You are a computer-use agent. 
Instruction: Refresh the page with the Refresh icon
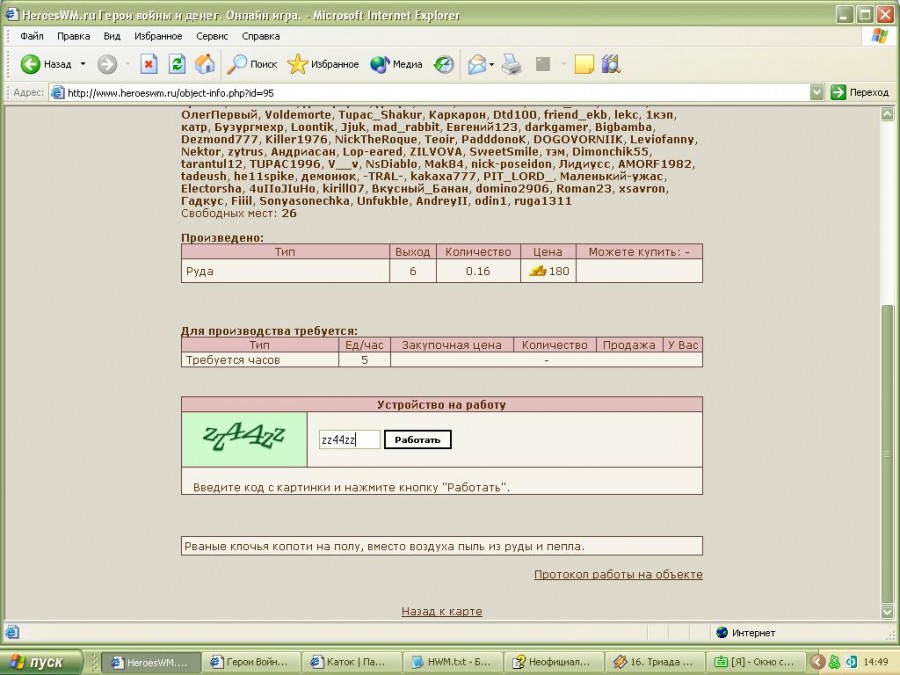[177, 64]
